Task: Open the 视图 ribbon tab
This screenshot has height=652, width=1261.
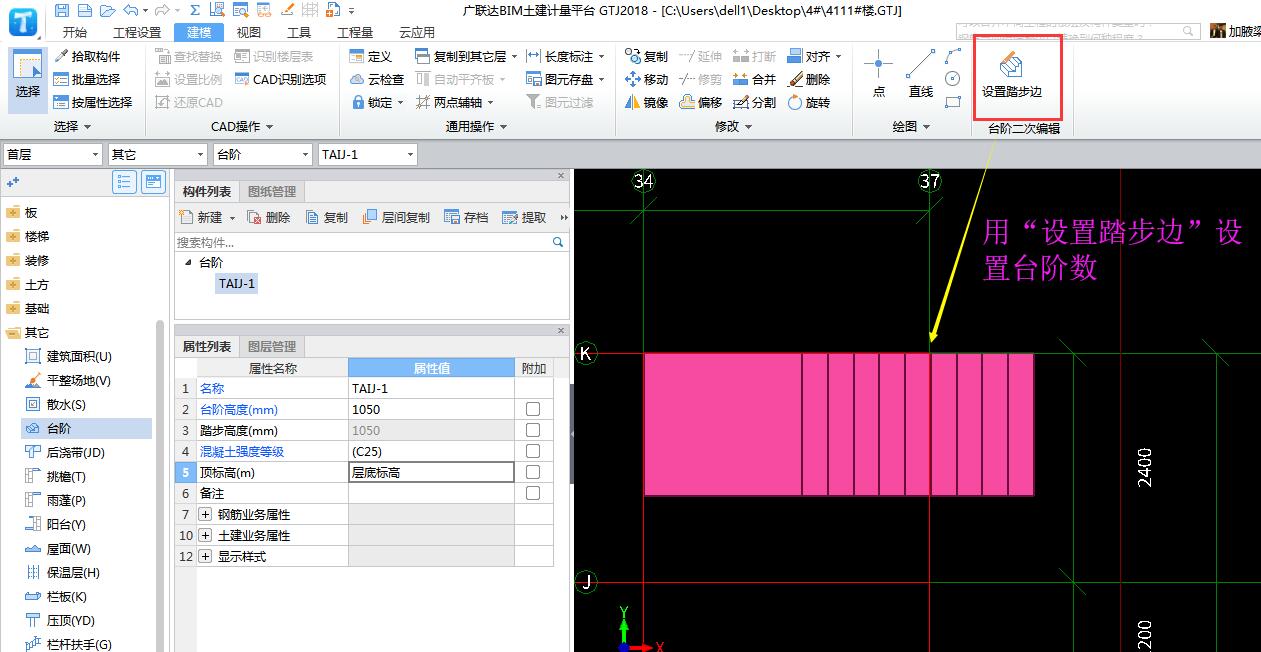Action: 249,32
